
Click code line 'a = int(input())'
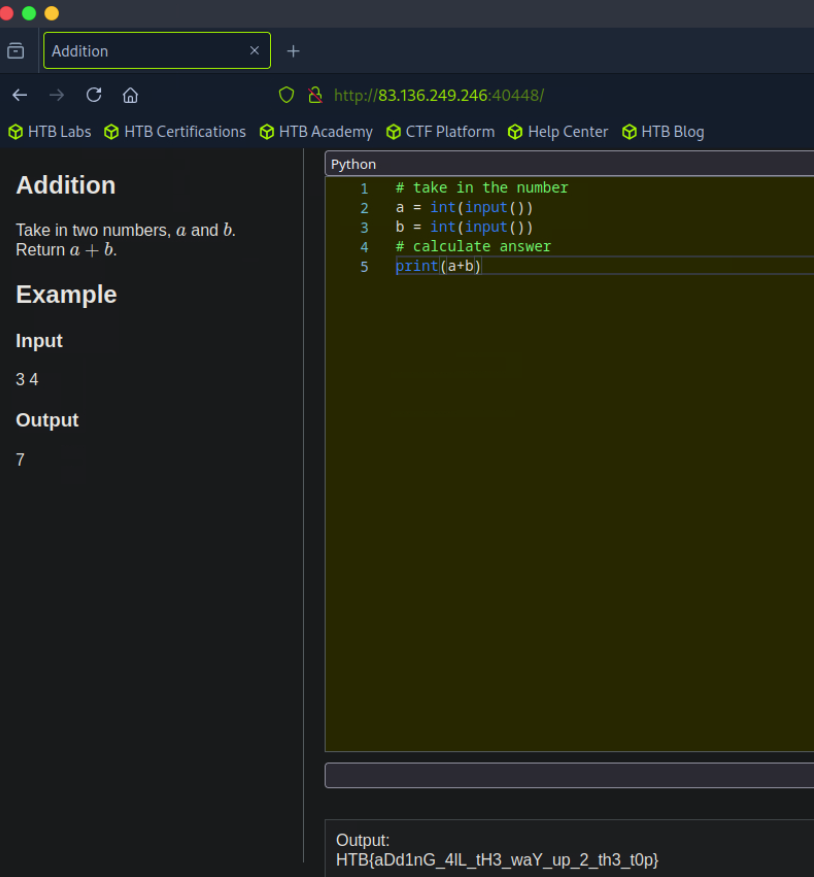[x=464, y=208]
